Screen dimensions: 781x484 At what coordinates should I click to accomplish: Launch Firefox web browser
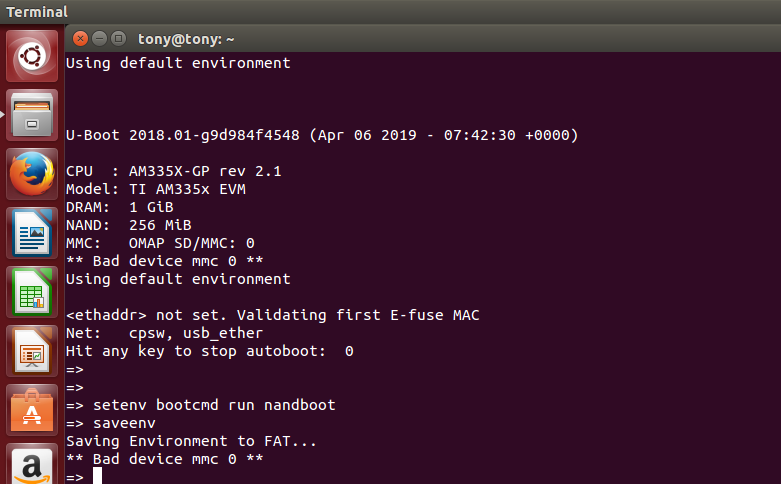coord(32,174)
